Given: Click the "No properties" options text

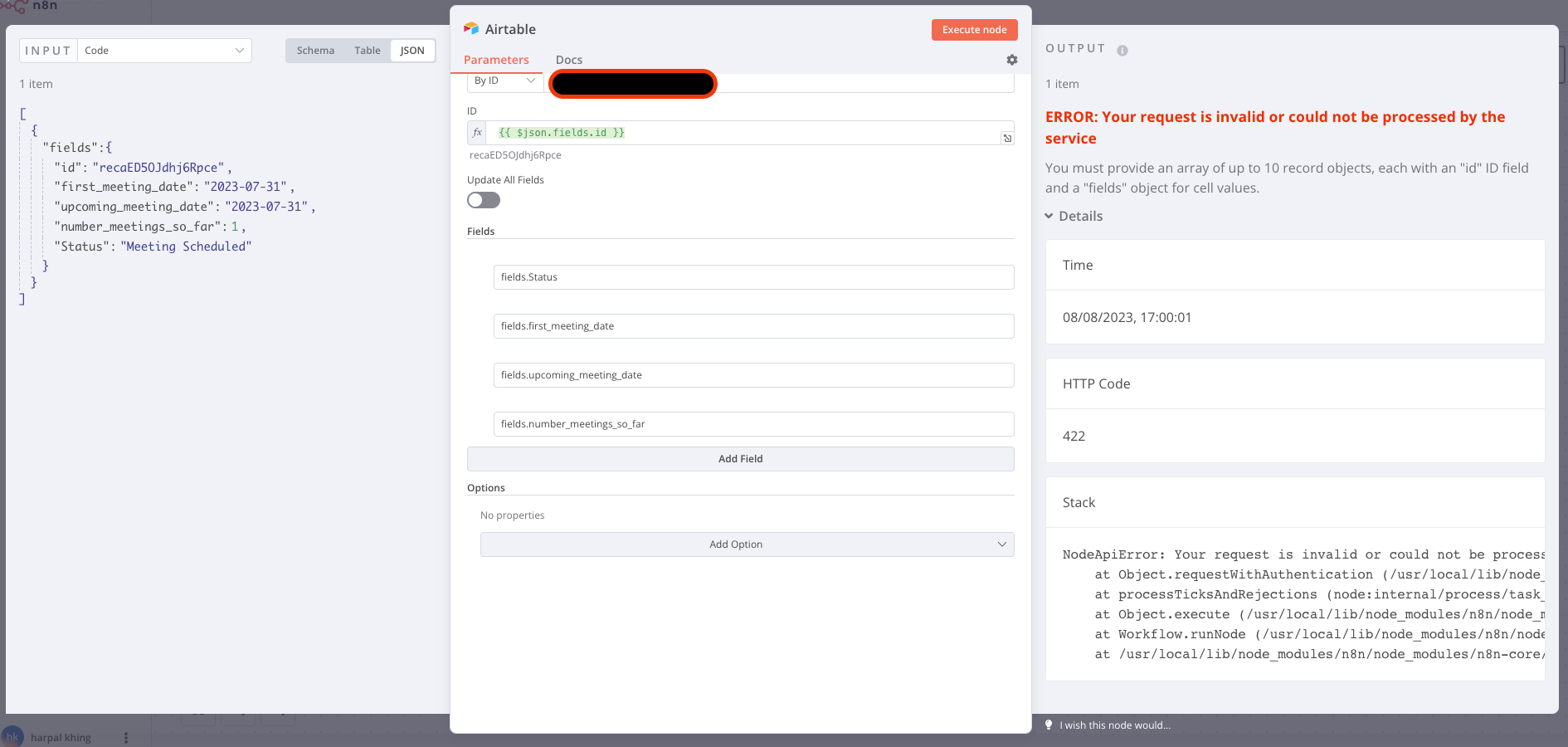Looking at the screenshot, I should pyautogui.click(x=513, y=515).
